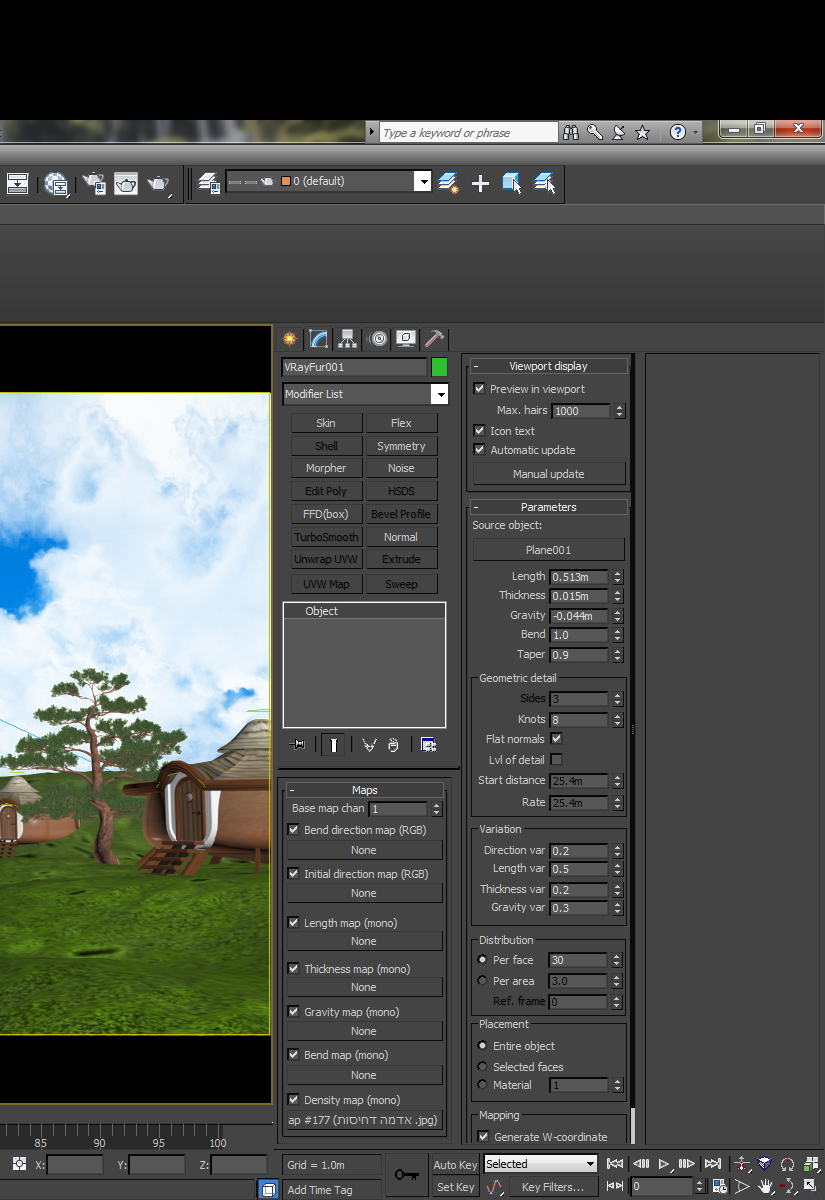Screen dimensions: 825x1200
Task: Enable the Lvl of detail checkbox
Action: [x=556, y=760]
